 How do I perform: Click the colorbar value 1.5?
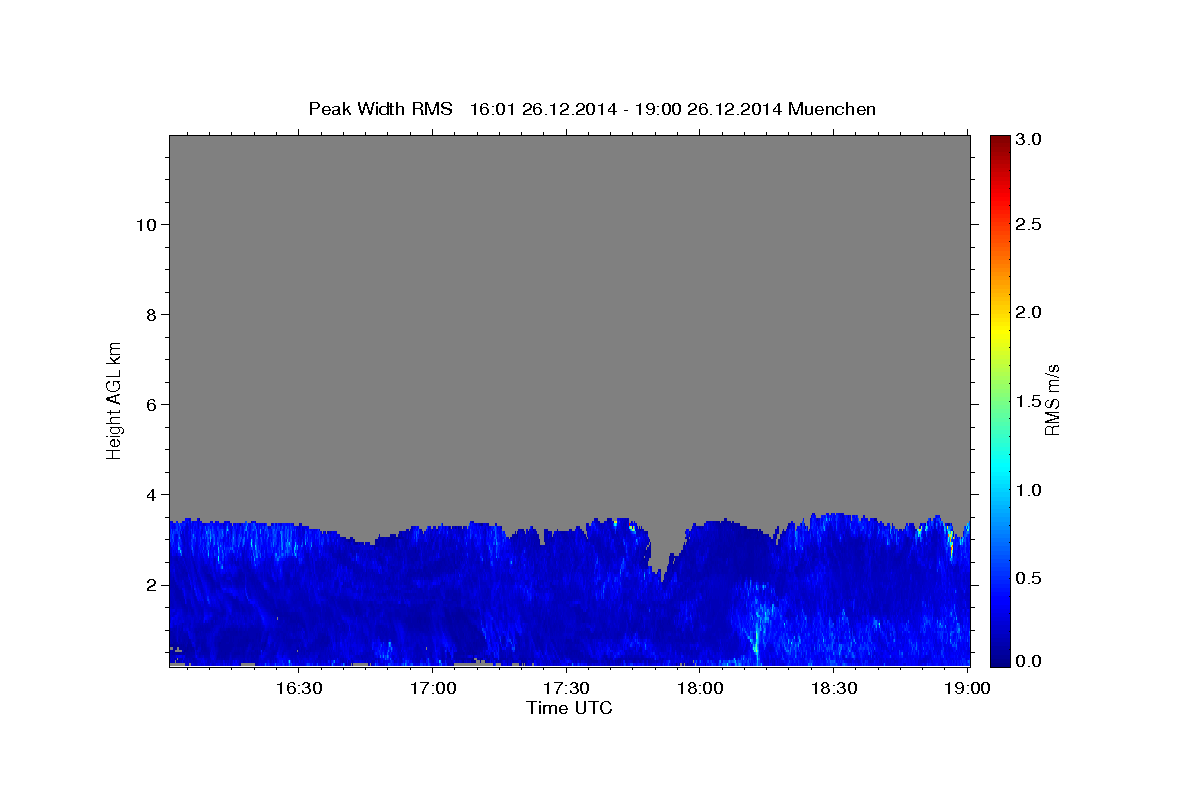click(1029, 401)
